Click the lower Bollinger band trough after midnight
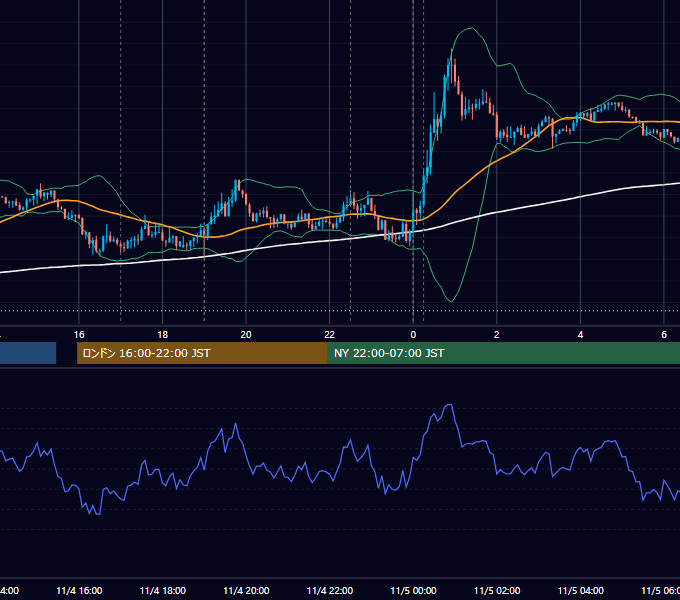Image resolution: width=680 pixels, height=600 pixels. pyautogui.click(x=451, y=301)
